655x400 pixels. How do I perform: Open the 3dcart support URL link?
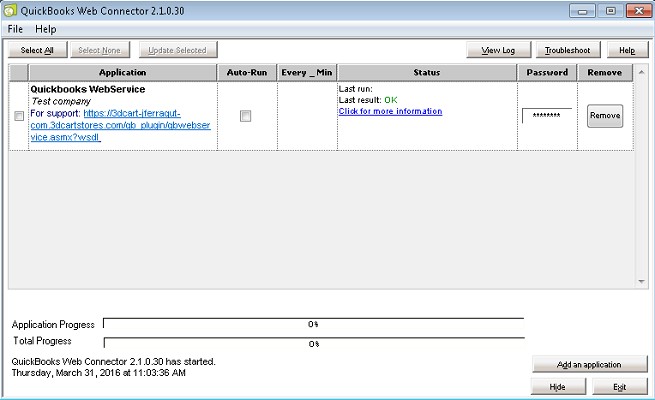point(120,125)
